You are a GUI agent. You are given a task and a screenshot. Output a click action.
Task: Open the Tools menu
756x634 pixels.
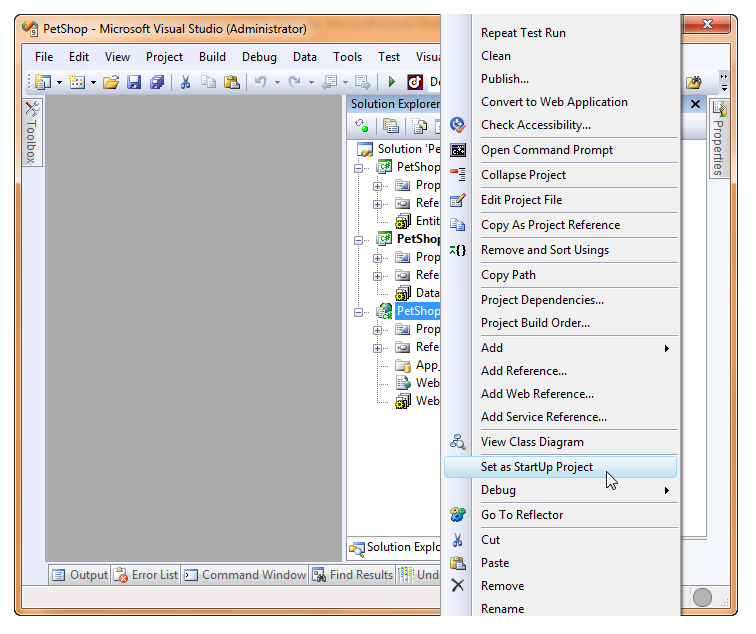(347, 57)
